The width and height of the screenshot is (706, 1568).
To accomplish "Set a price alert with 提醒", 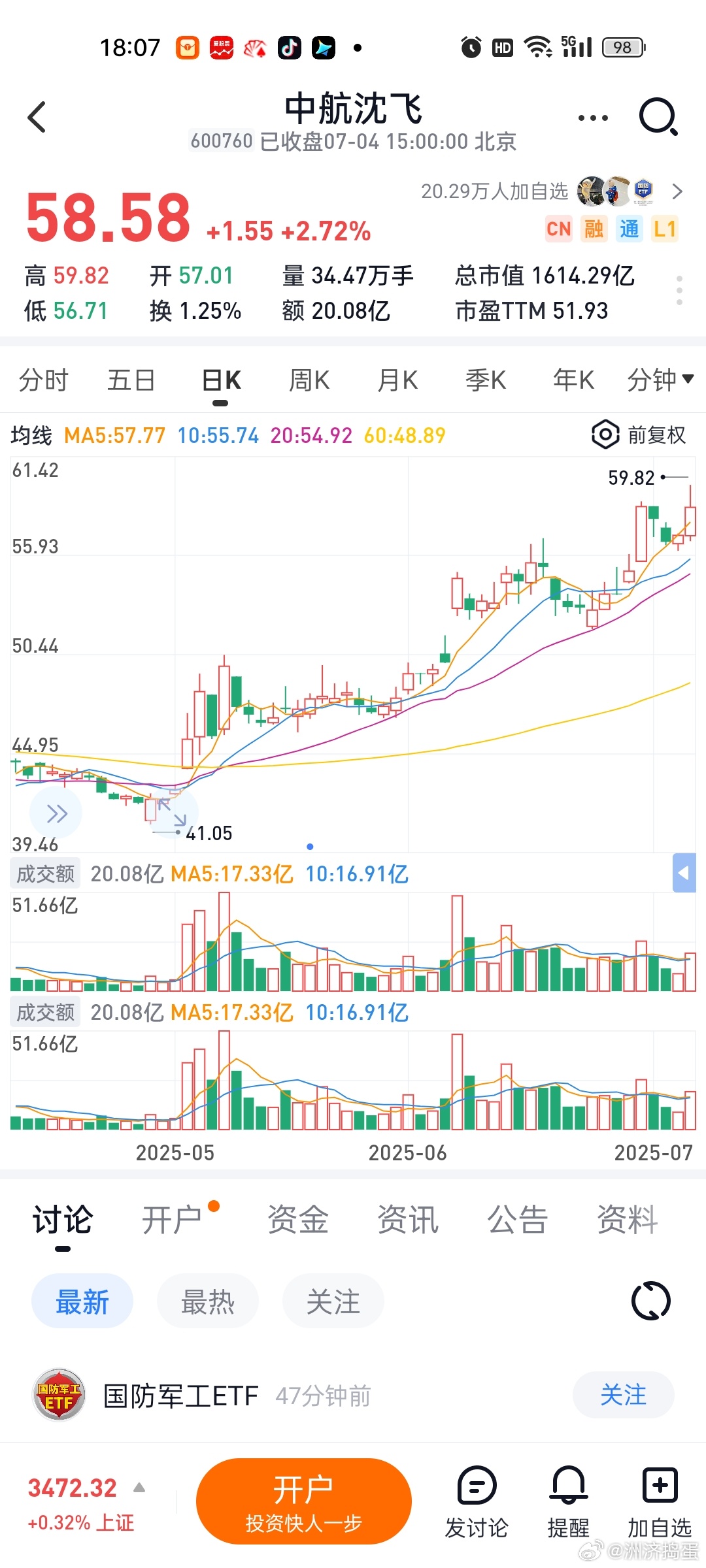I will coord(568,1503).
